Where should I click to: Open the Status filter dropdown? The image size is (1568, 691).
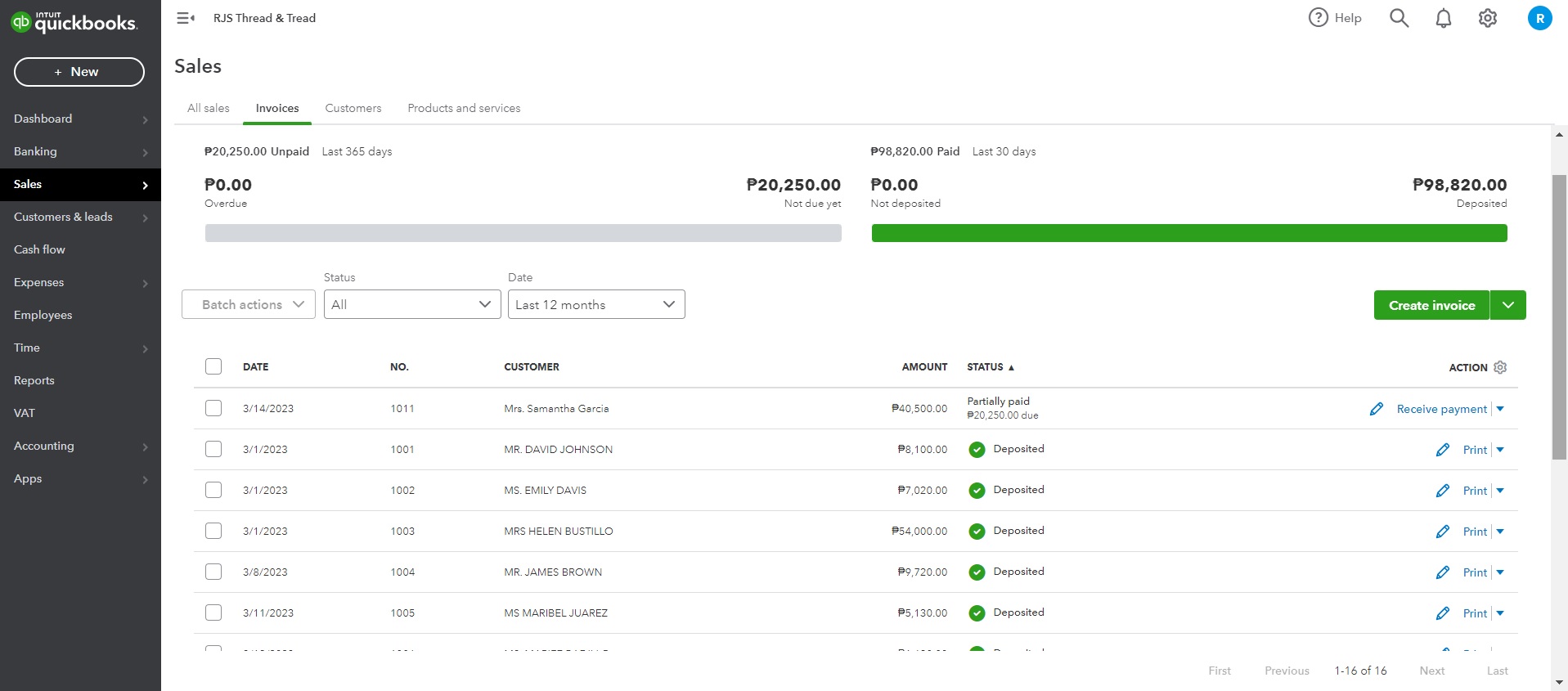click(412, 304)
